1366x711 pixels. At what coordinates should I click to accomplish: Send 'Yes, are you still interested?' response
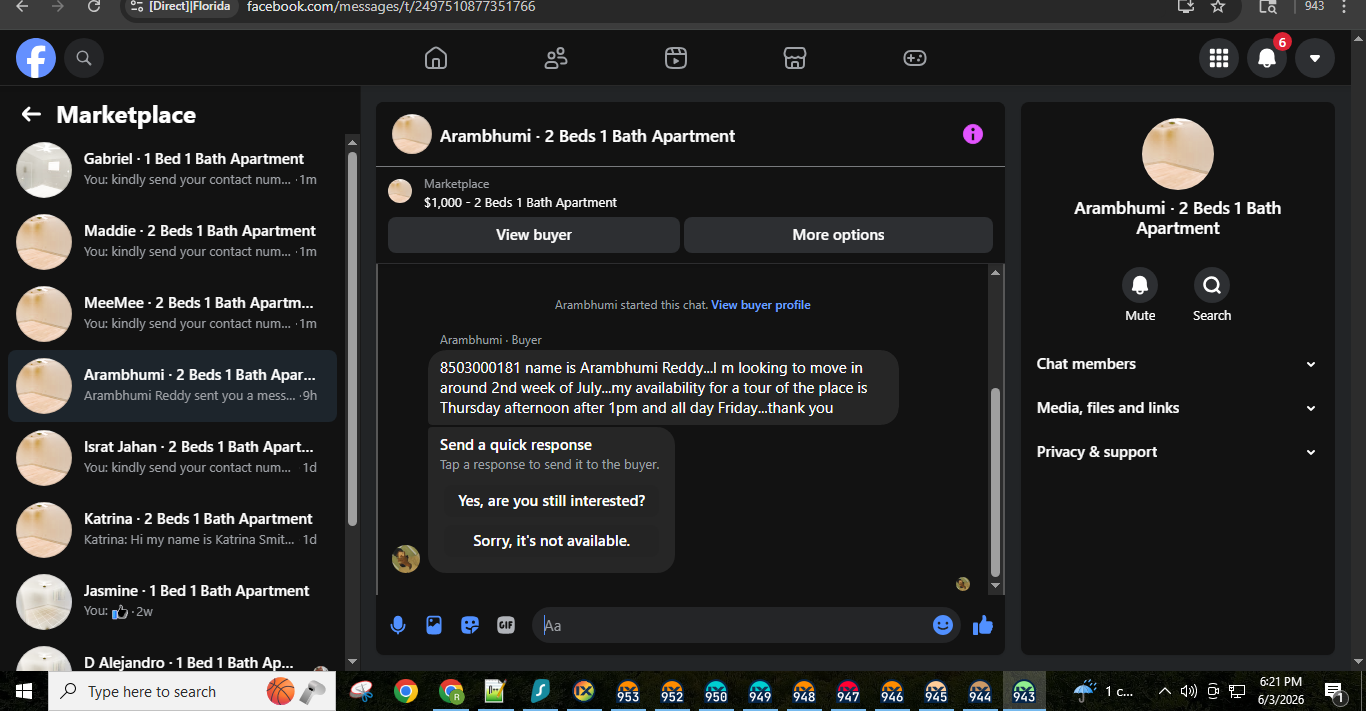pos(552,501)
